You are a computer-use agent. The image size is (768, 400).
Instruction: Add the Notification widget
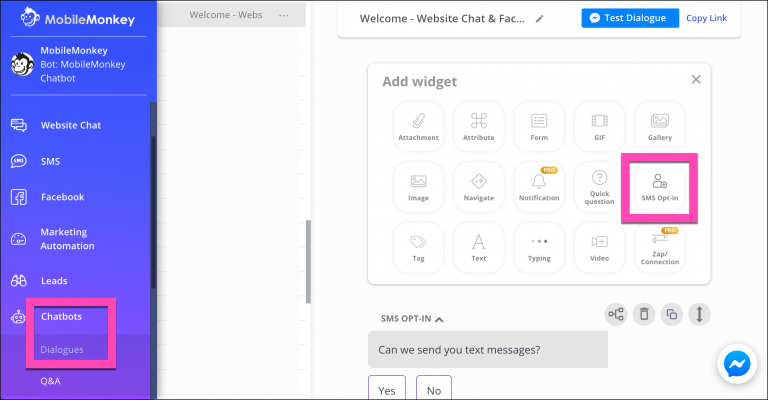pos(539,187)
